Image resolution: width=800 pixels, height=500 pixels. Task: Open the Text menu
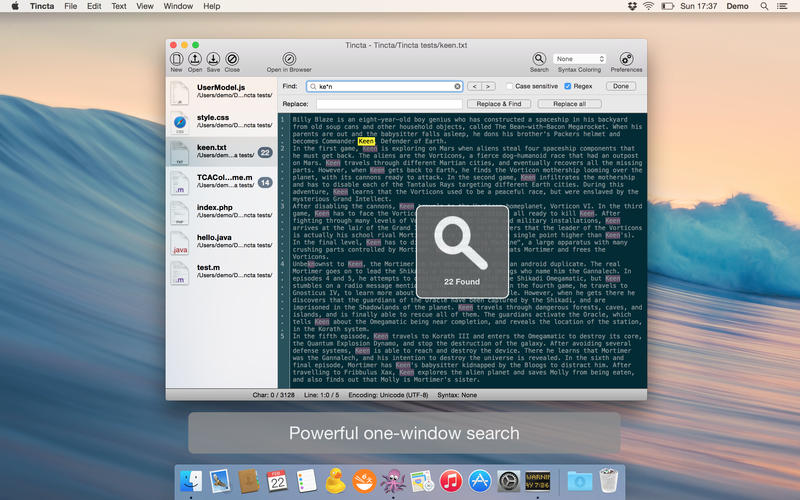(118, 6)
